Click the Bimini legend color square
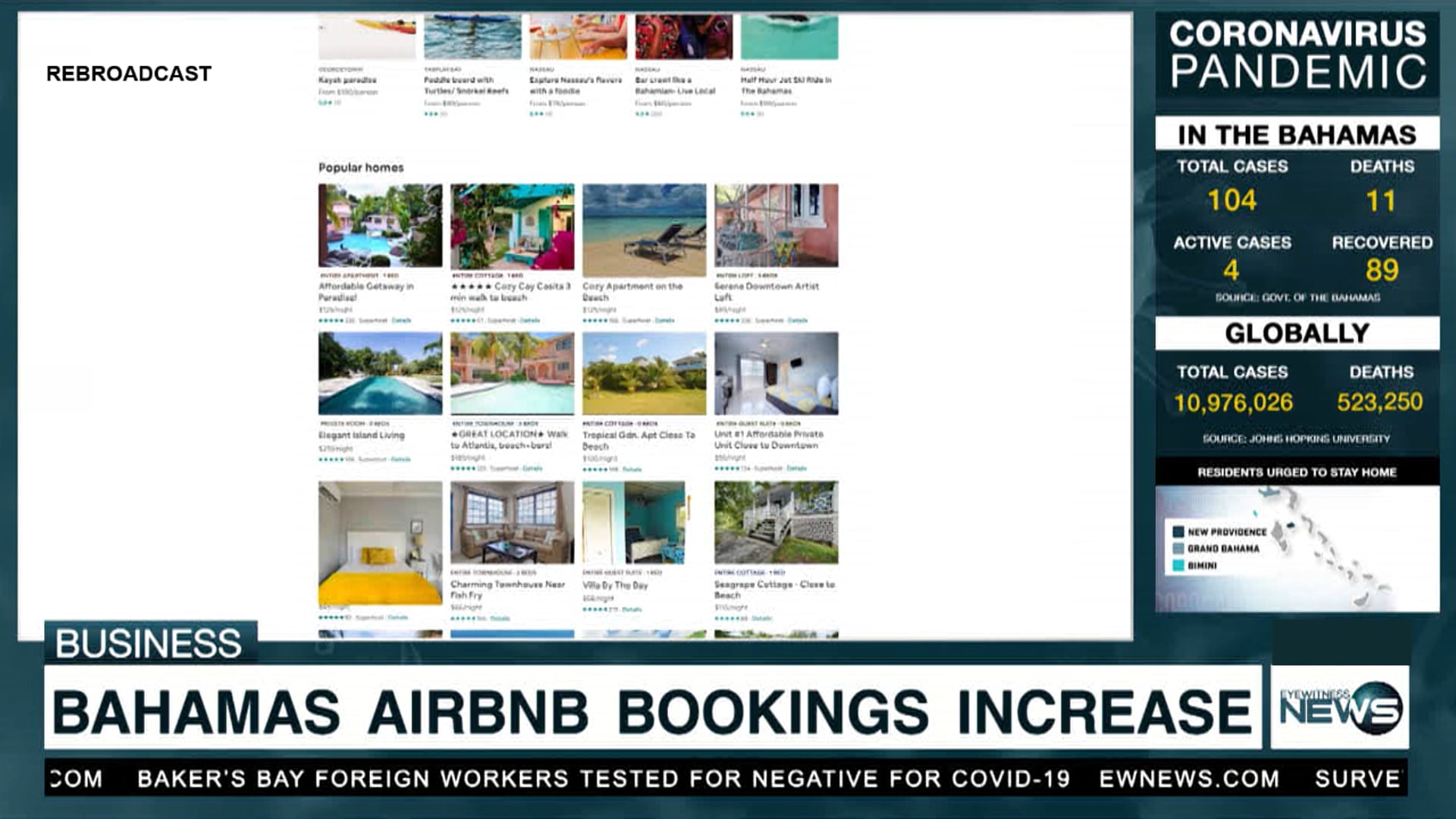This screenshot has height=819, width=1456. (x=1178, y=565)
